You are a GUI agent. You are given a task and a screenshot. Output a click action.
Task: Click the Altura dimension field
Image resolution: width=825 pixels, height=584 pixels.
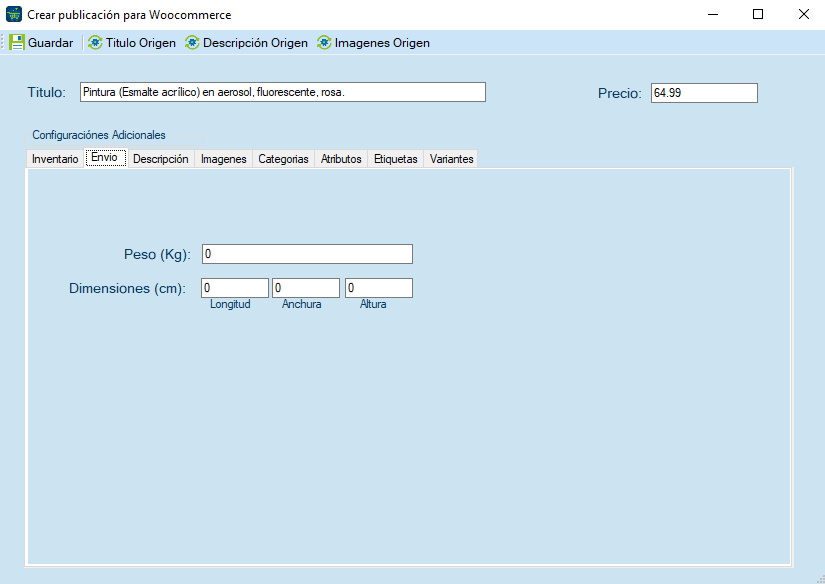(379, 288)
